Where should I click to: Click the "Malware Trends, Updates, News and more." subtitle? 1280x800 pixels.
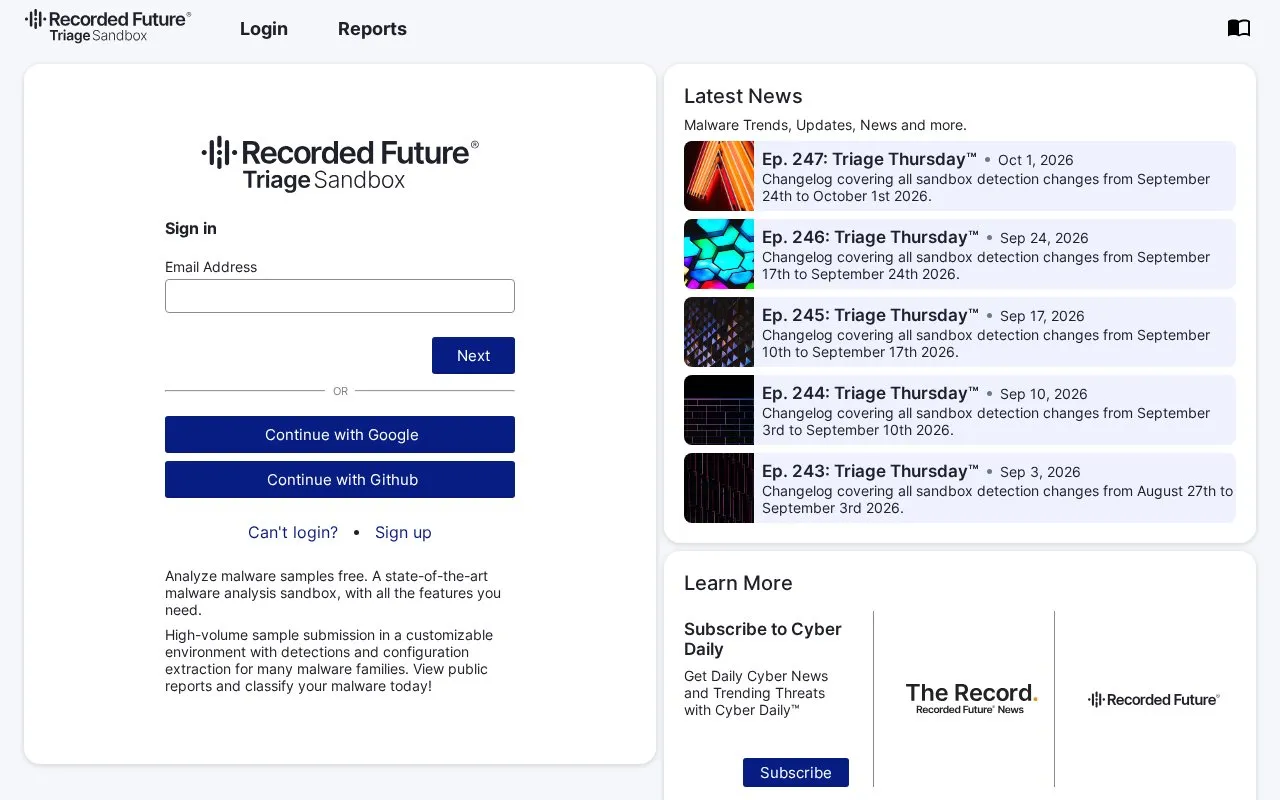(825, 125)
